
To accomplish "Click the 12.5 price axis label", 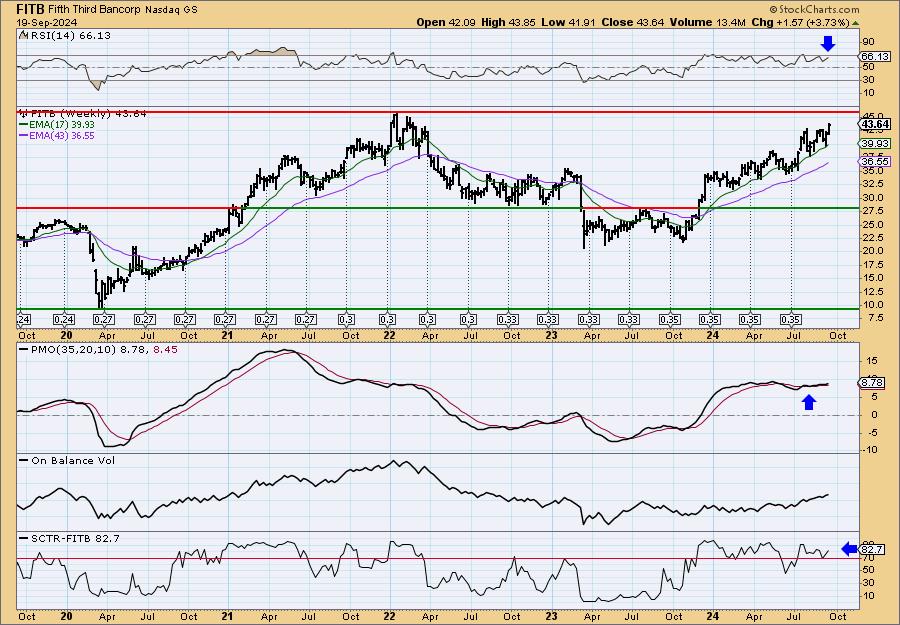I will [872, 292].
